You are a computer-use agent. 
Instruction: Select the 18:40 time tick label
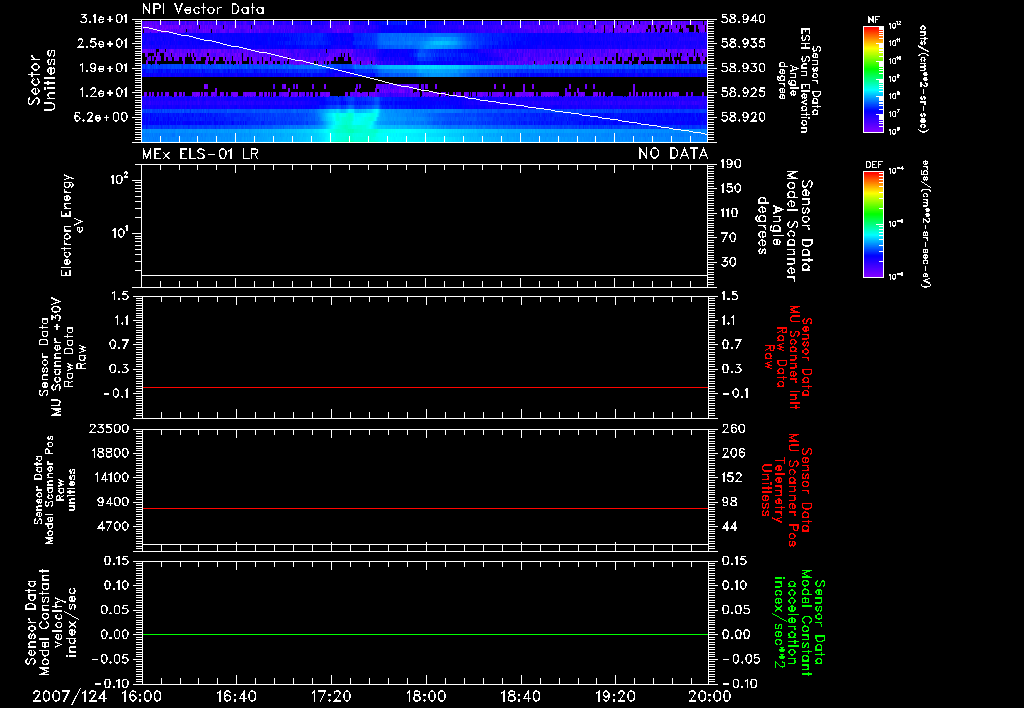520,696
